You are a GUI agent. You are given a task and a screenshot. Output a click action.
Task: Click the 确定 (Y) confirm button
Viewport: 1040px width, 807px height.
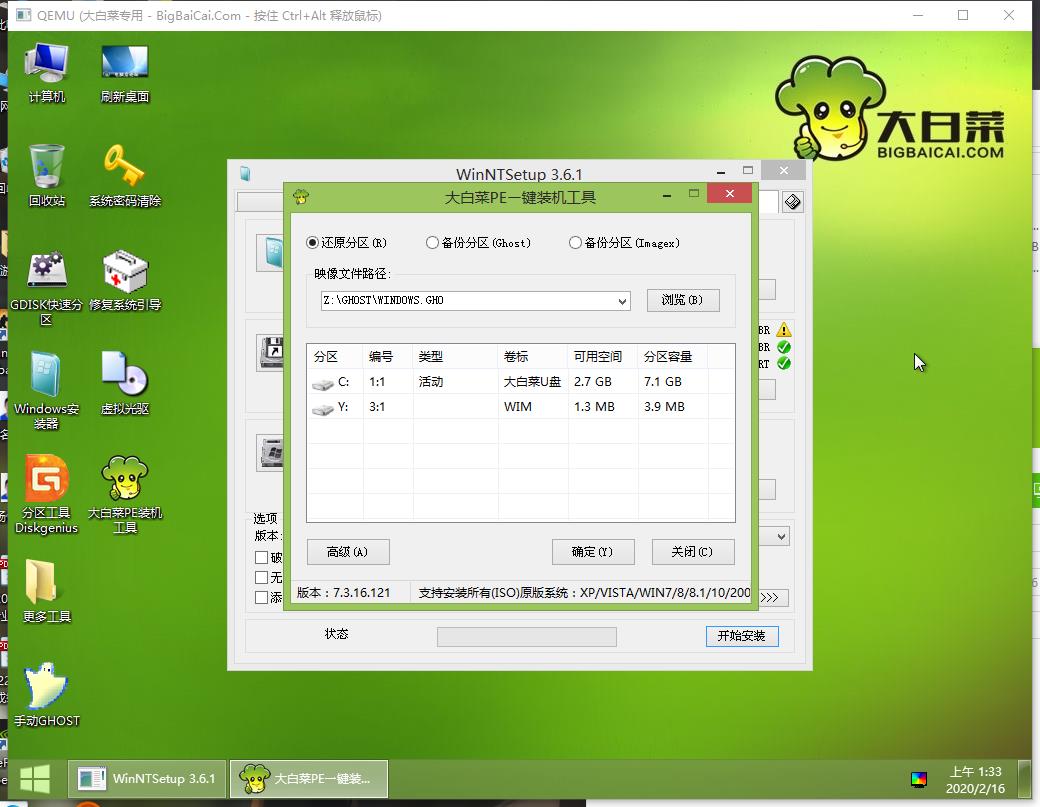(x=593, y=552)
